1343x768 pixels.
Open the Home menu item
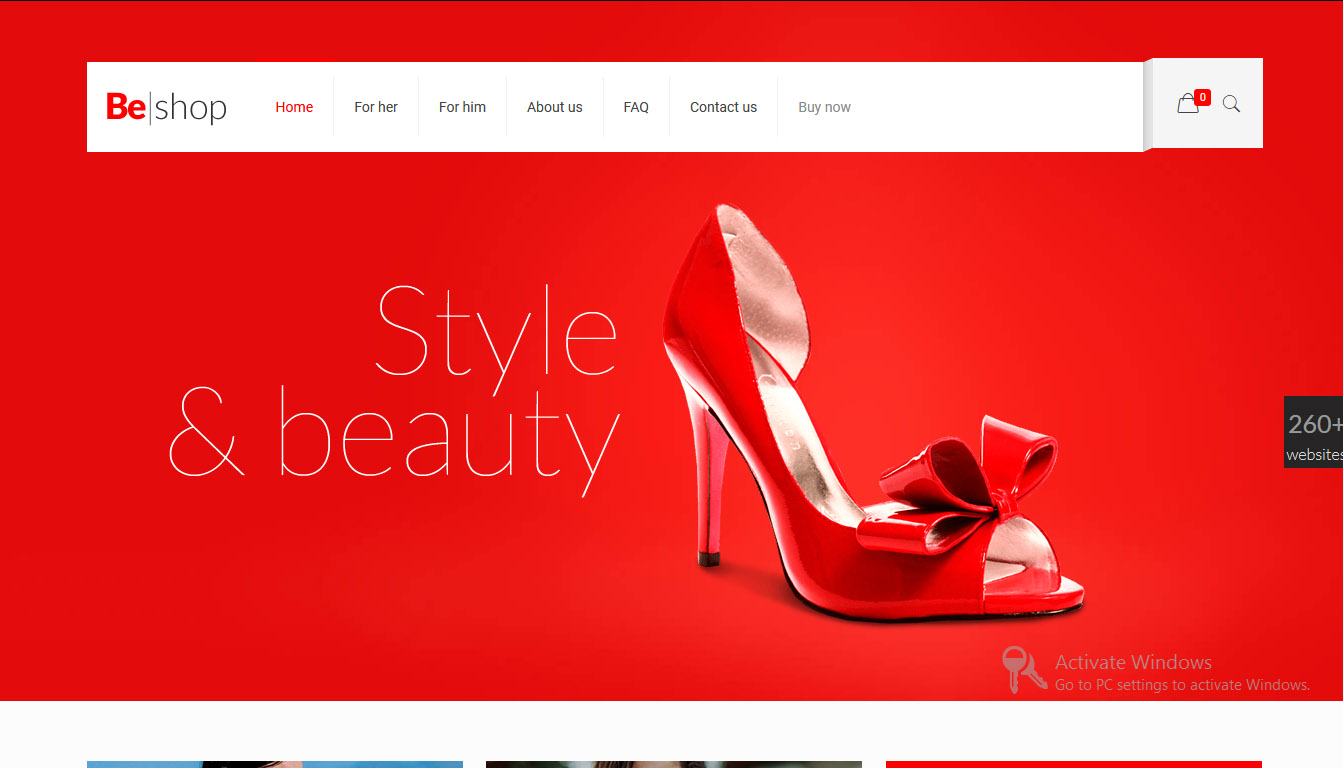click(x=294, y=107)
